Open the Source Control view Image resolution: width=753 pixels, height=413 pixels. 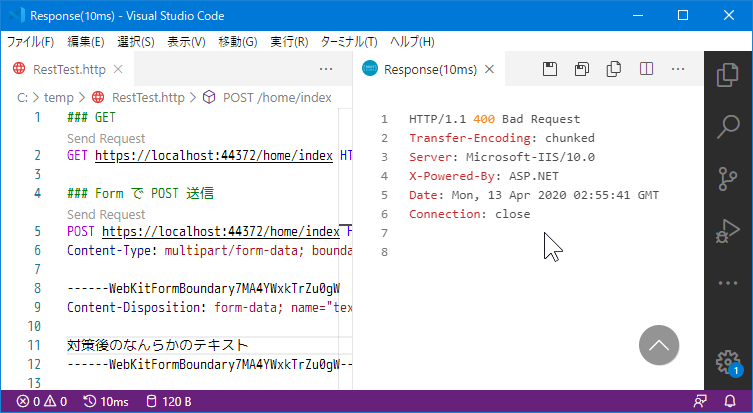[x=728, y=179]
